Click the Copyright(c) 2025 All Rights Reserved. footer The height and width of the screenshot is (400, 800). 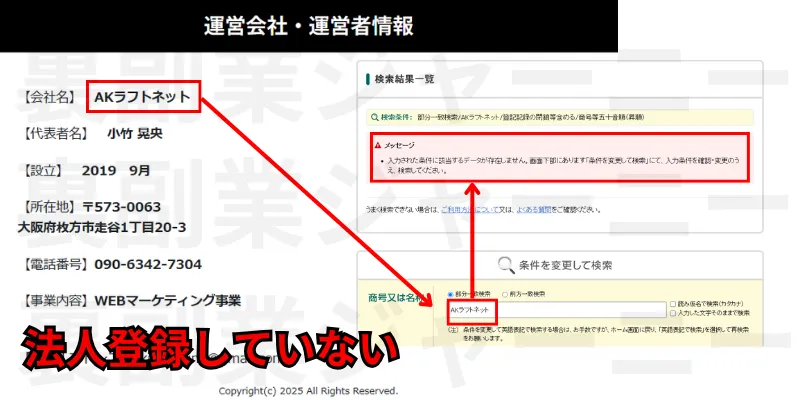click(308, 391)
